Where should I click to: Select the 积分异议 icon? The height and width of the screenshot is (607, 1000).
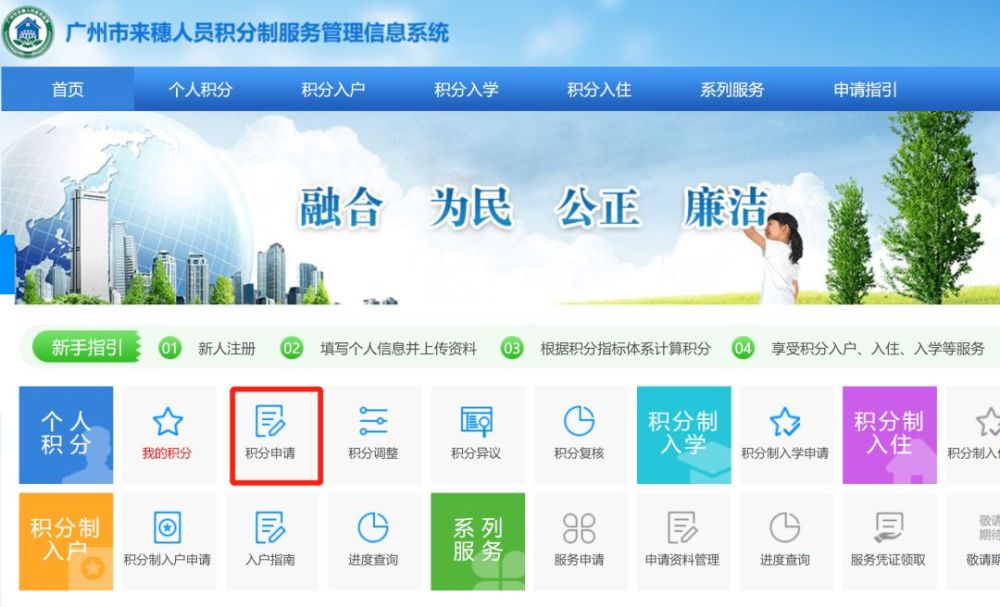pos(476,421)
